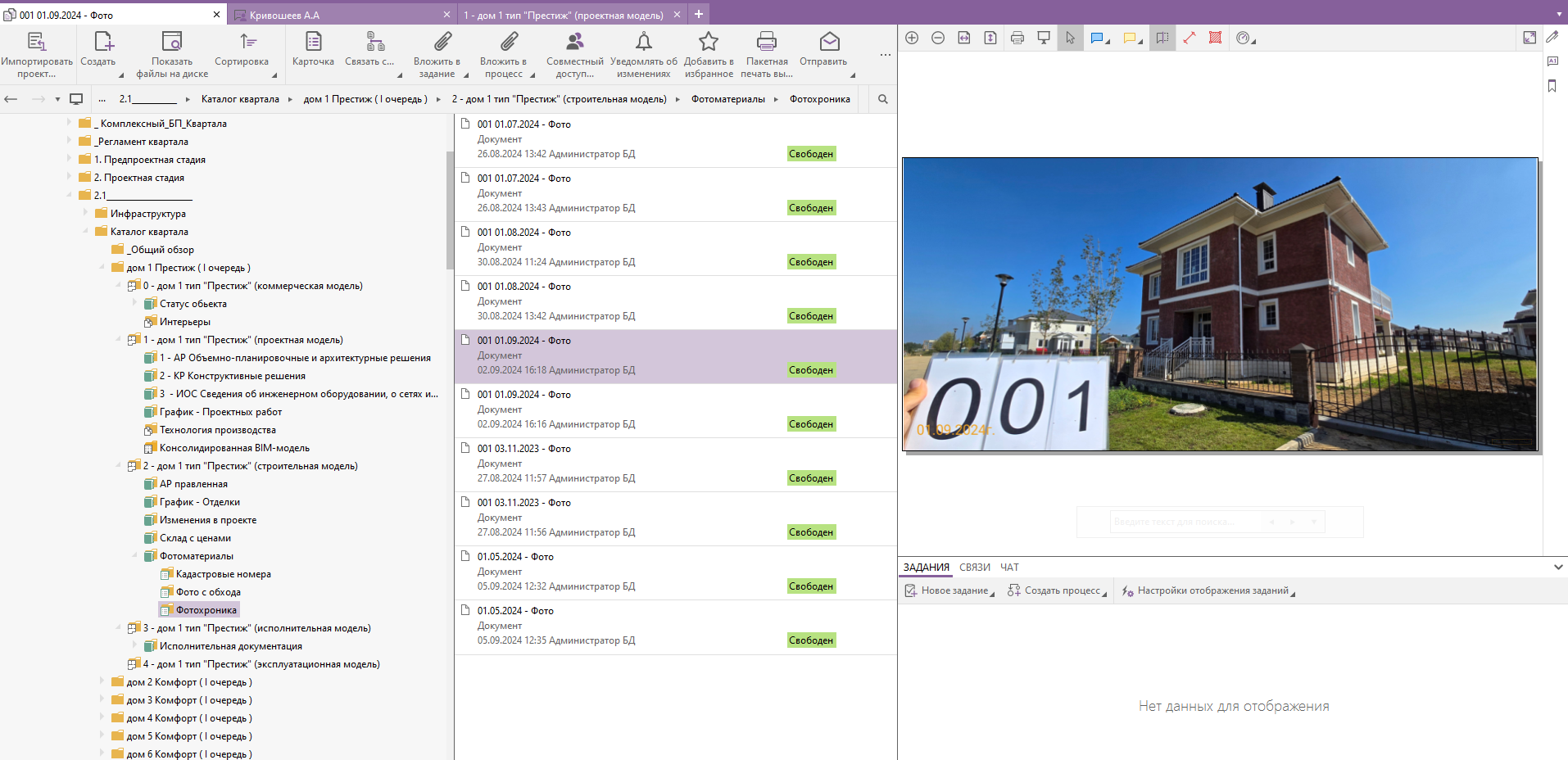
Task: Click the house photo preview
Action: [x=1220, y=304]
